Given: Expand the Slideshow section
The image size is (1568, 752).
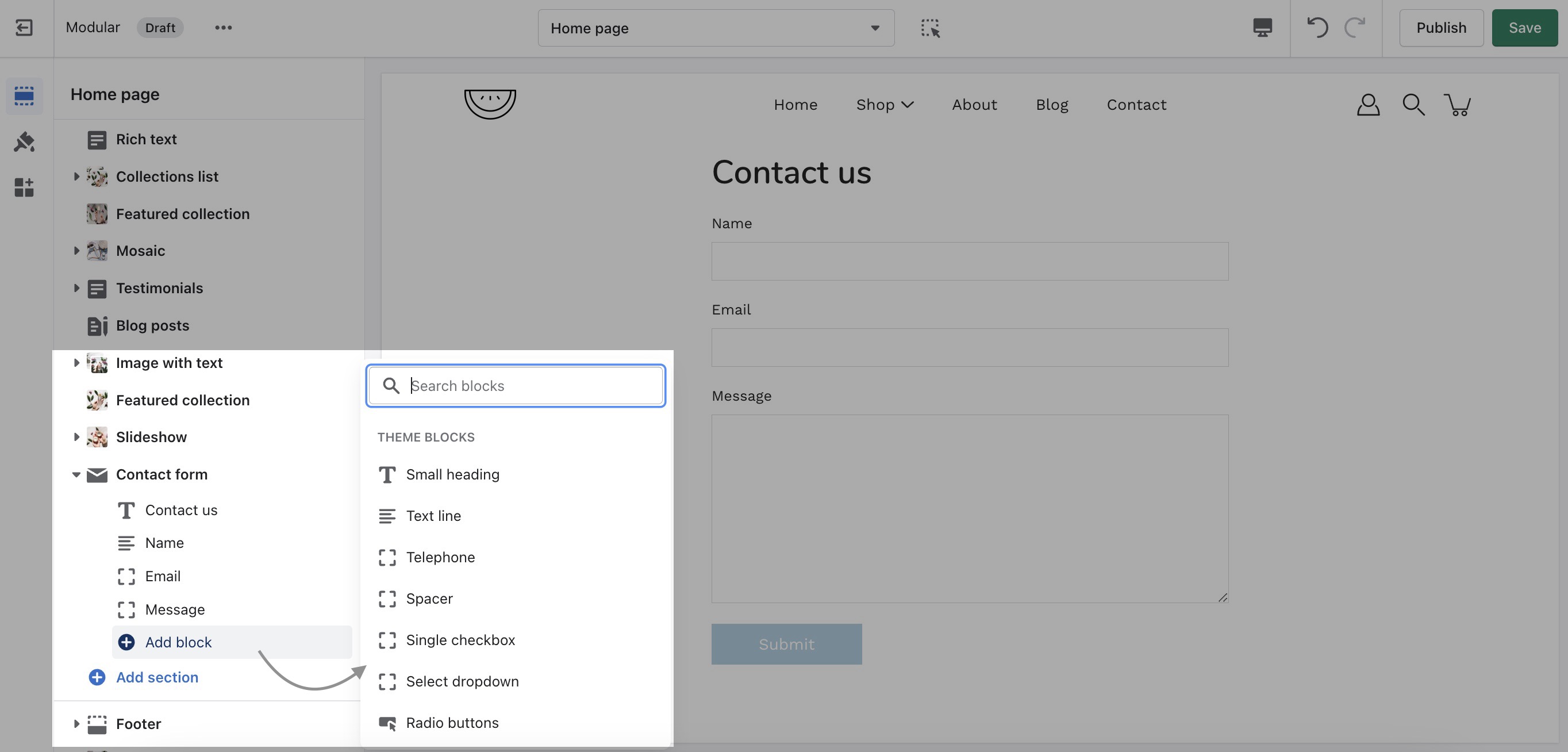Looking at the screenshot, I should (x=76, y=437).
